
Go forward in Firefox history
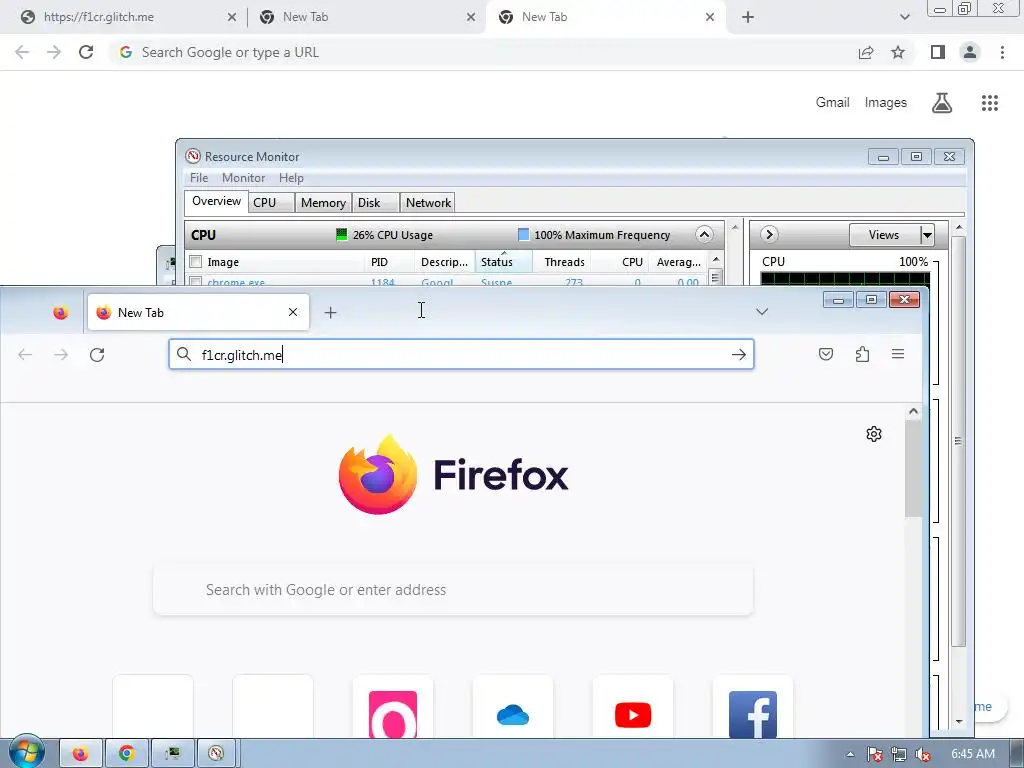(61, 355)
